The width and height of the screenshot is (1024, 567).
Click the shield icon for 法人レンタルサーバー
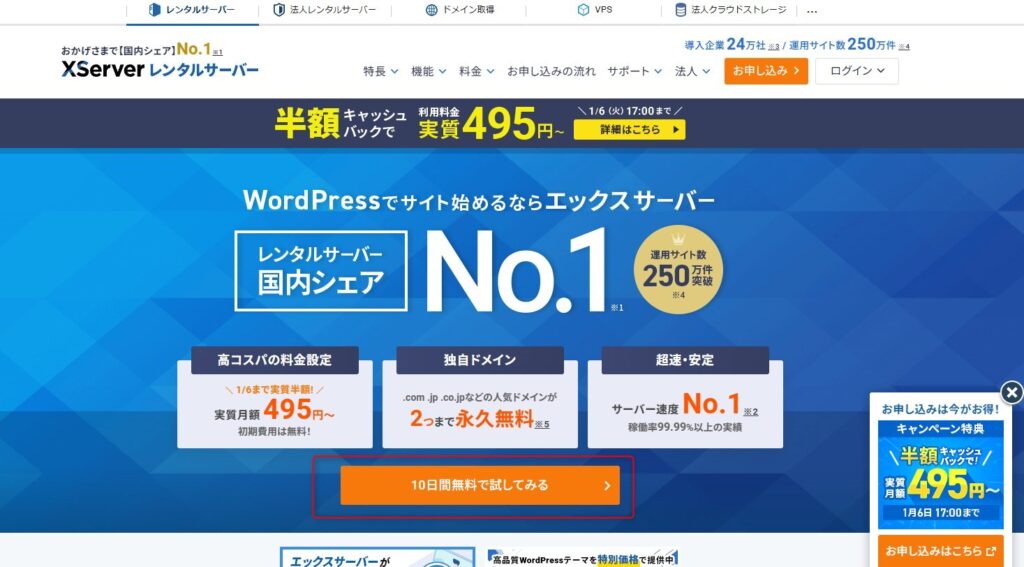click(x=279, y=10)
